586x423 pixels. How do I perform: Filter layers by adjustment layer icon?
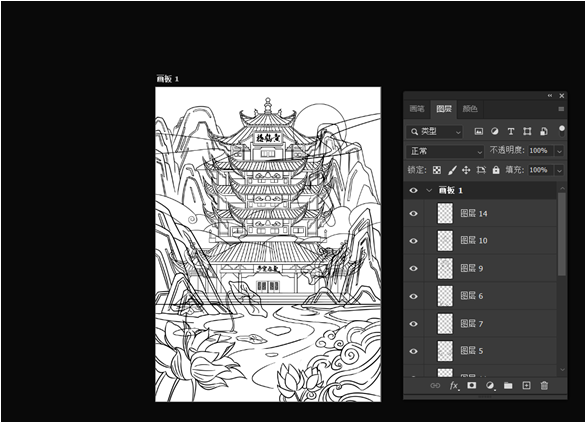(x=494, y=132)
